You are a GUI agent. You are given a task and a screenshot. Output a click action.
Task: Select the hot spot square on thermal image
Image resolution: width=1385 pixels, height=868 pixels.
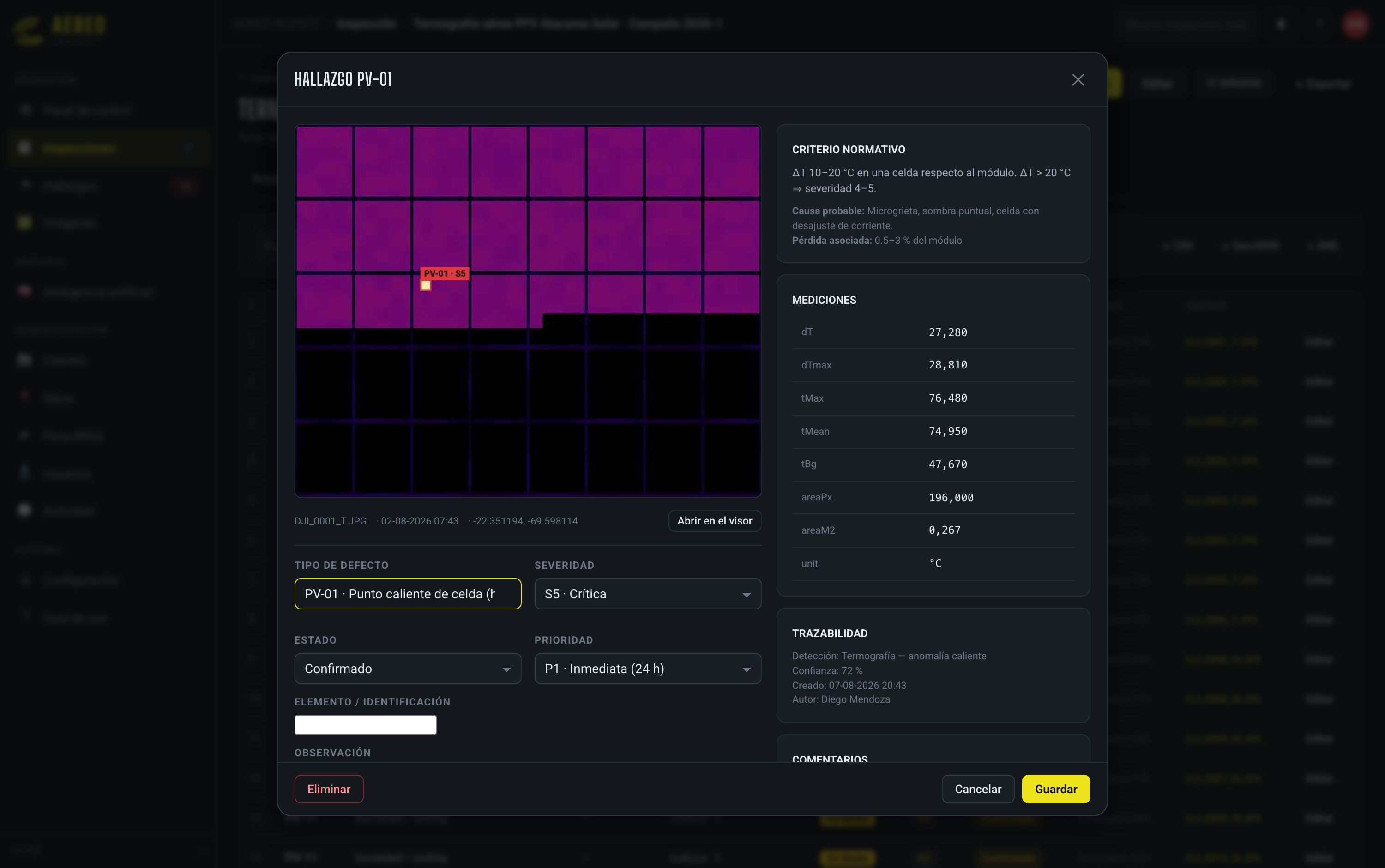coord(425,285)
